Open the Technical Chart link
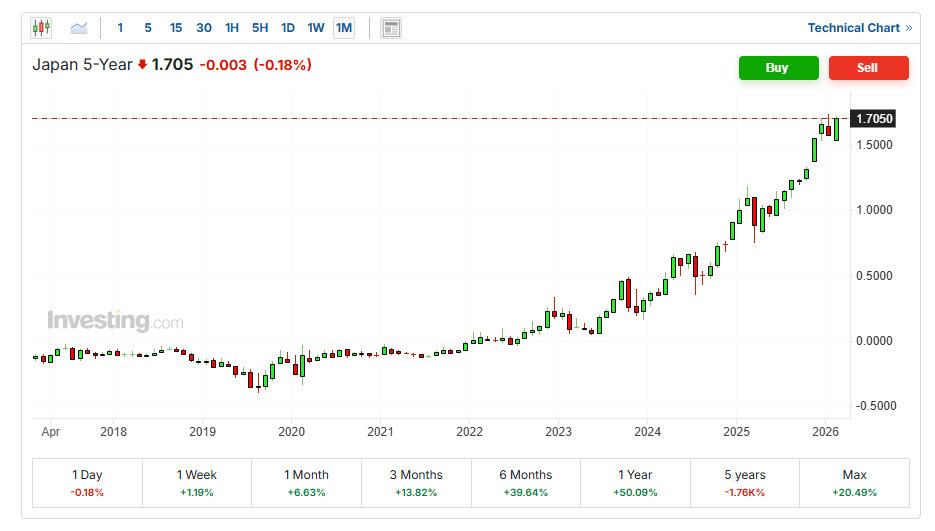Screen dimensions: 935x531 (860, 28)
